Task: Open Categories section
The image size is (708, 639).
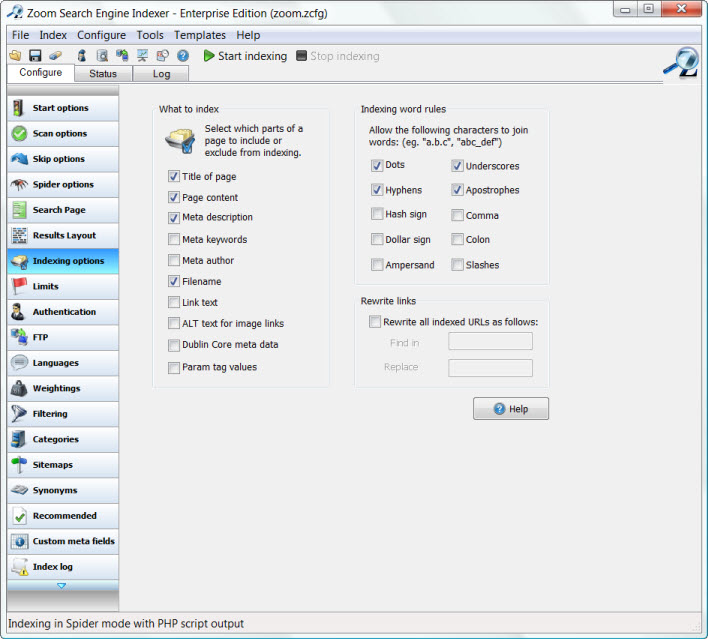Action: (x=63, y=439)
